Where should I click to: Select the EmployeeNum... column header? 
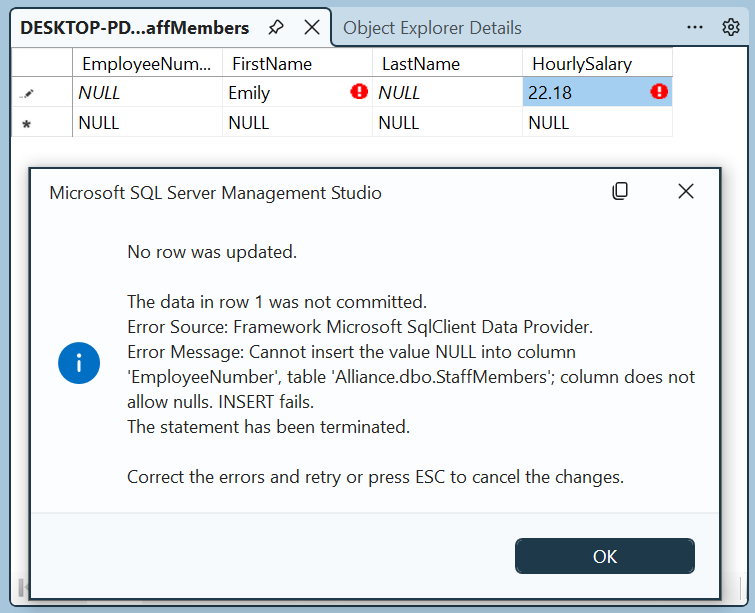tap(147, 63)
